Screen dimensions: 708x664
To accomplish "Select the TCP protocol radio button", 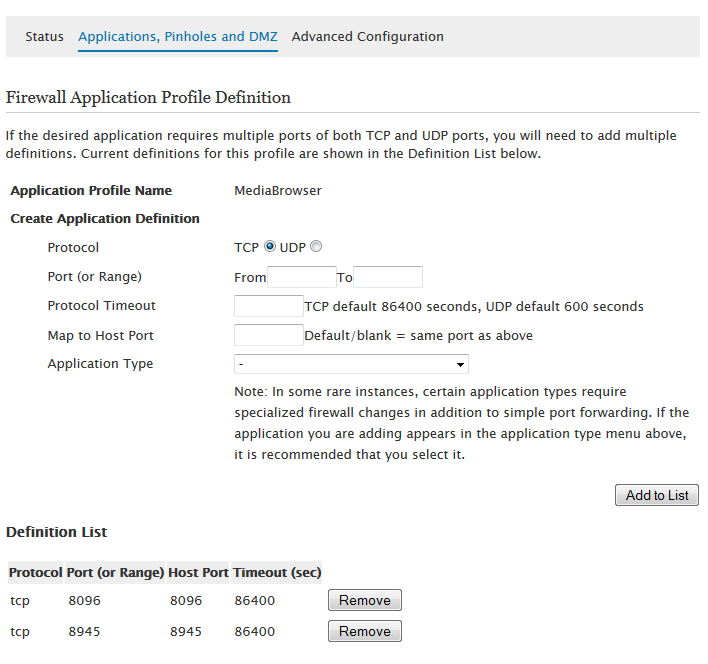I will 270,247.
